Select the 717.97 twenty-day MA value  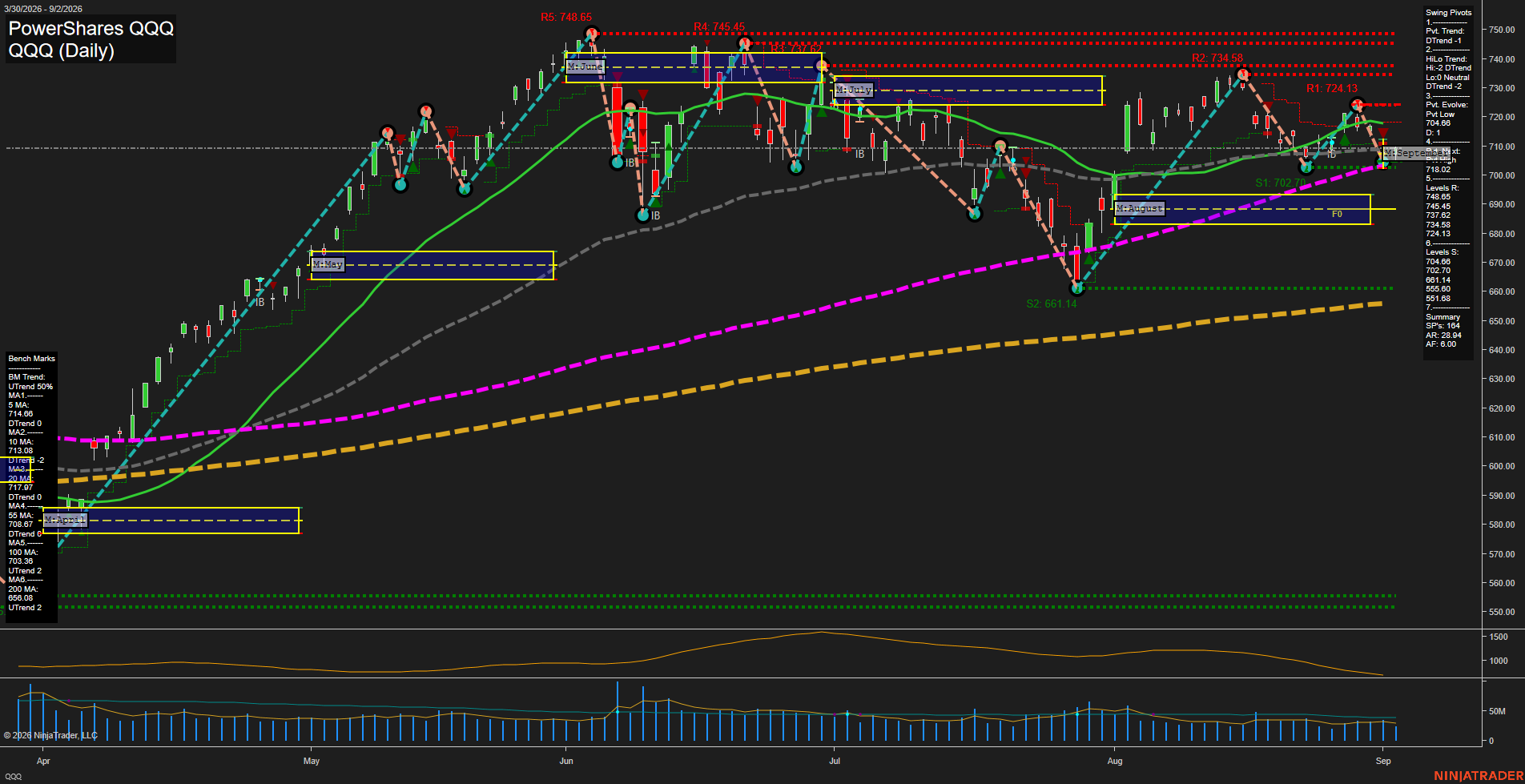[x=21, y=488]
